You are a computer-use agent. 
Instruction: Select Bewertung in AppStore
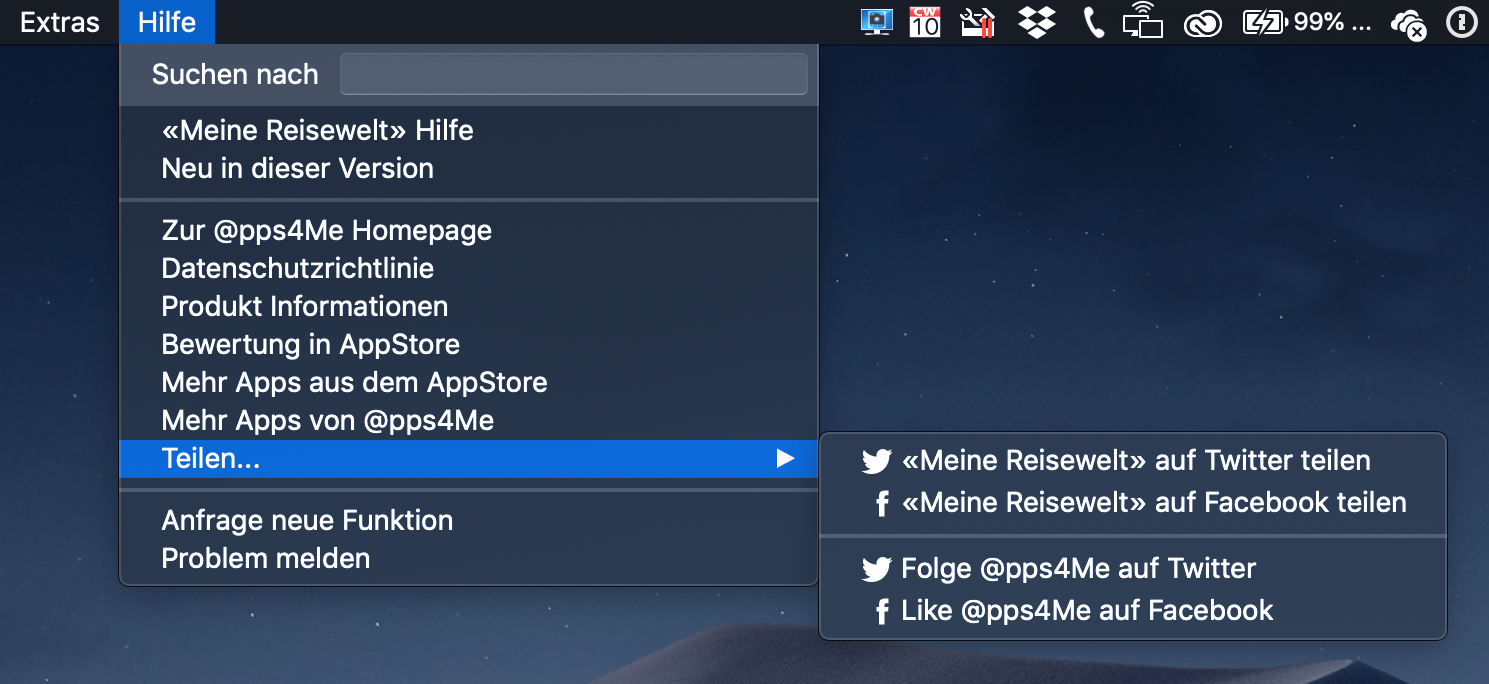tap(469, 345)
